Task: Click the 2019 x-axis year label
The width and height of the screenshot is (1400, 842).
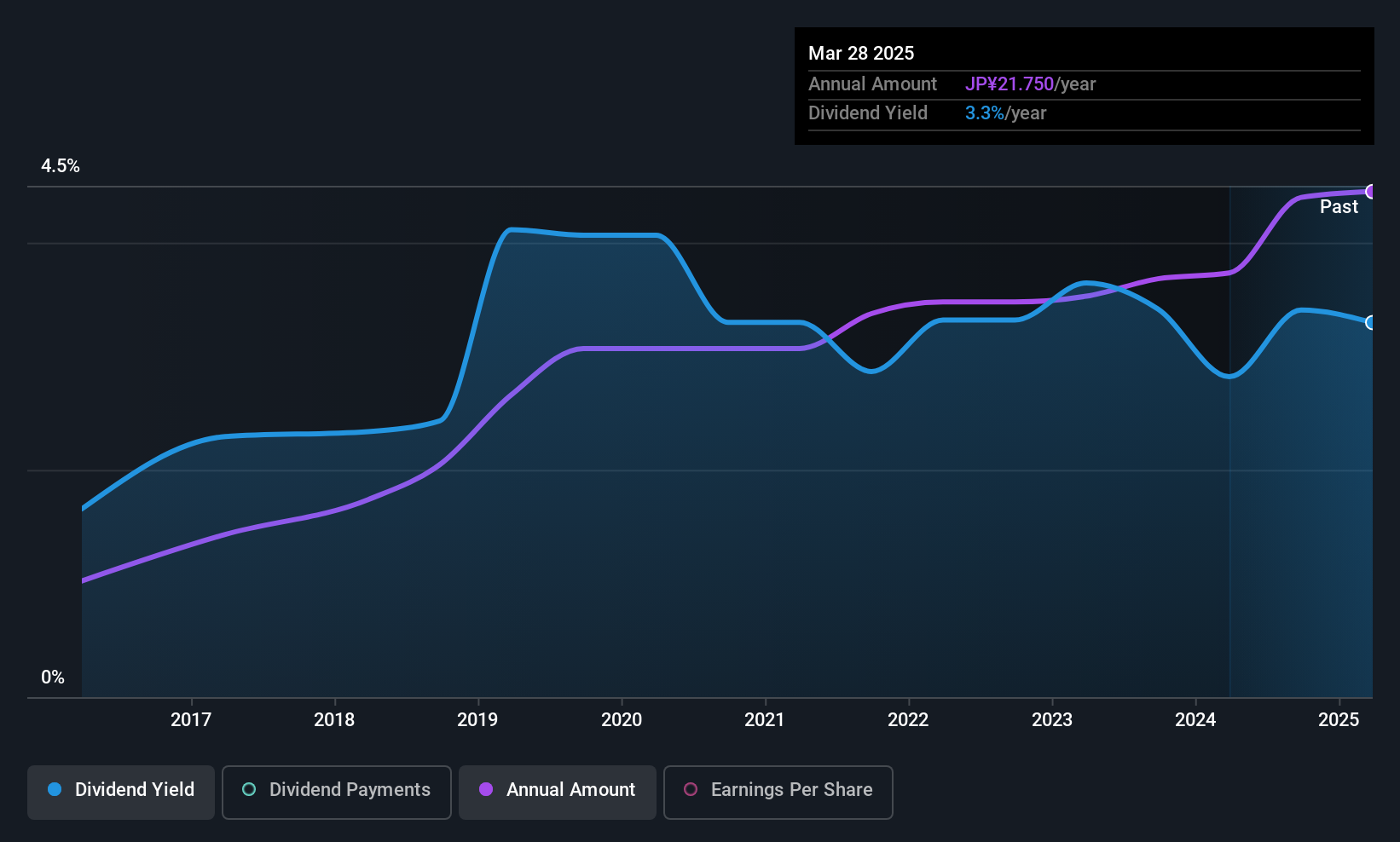Action: [477, 719]
